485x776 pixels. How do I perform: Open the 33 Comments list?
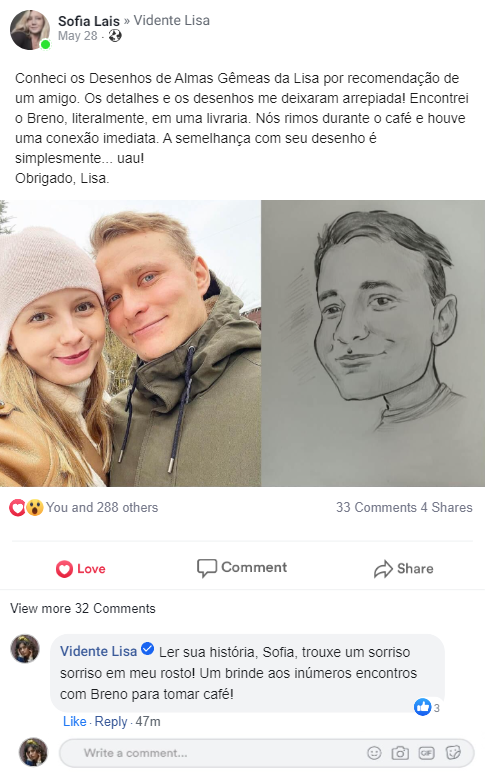click(376, 507)
